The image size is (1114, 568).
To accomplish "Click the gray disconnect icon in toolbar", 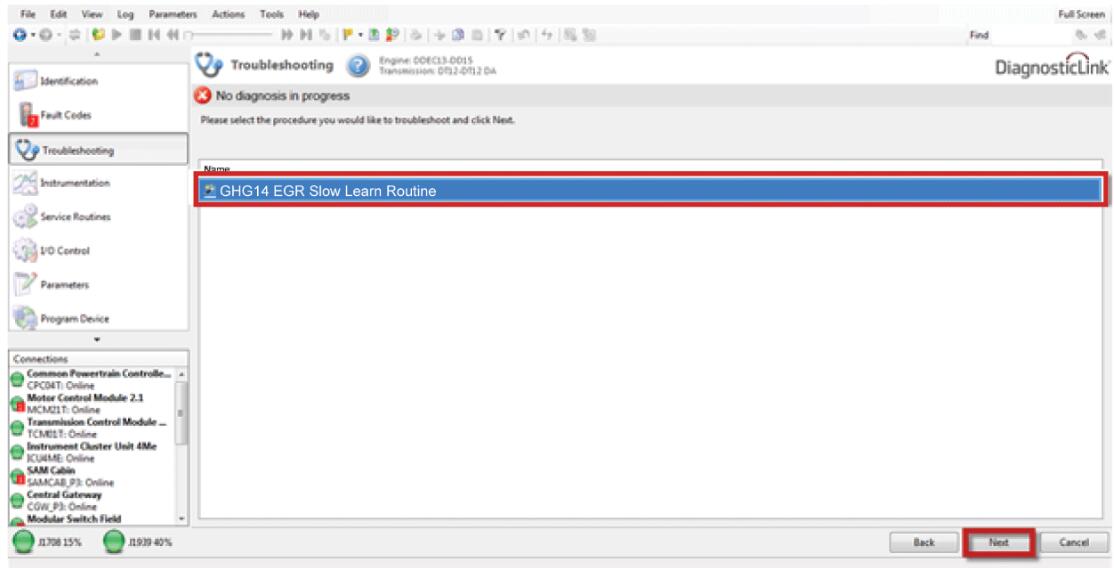I will click(45, 35).
